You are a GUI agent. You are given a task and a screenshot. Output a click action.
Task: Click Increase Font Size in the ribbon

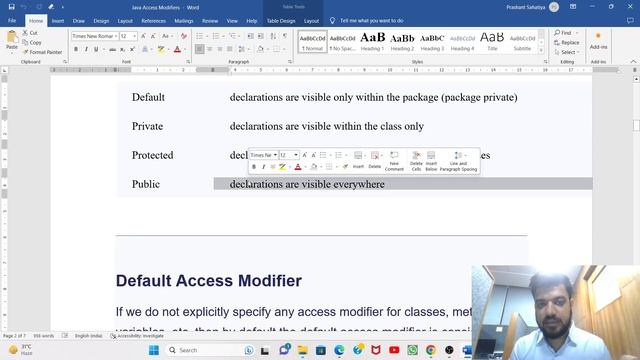click(144, 36)
